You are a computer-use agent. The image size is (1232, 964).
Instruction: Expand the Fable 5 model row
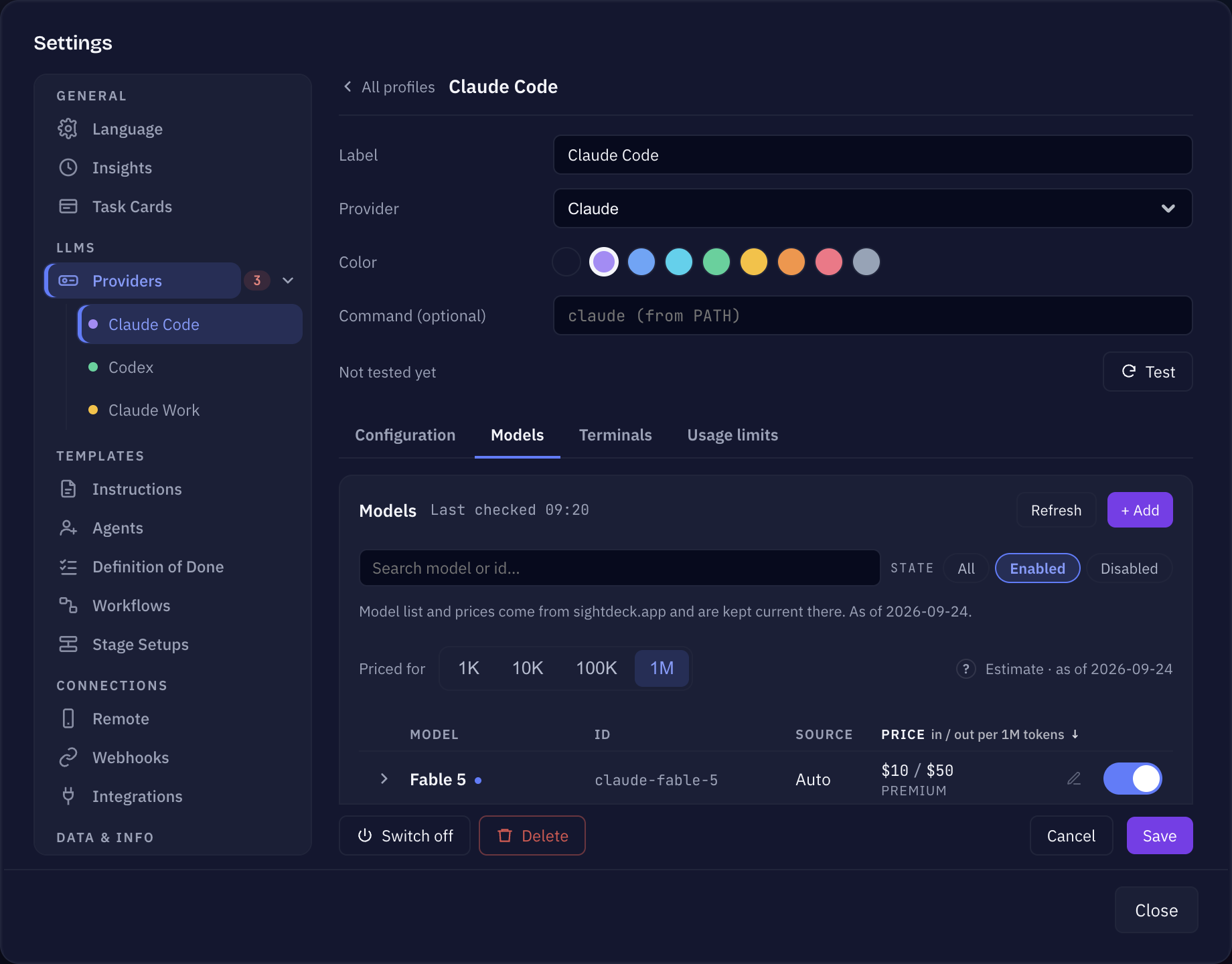click(x=384, y=779)
